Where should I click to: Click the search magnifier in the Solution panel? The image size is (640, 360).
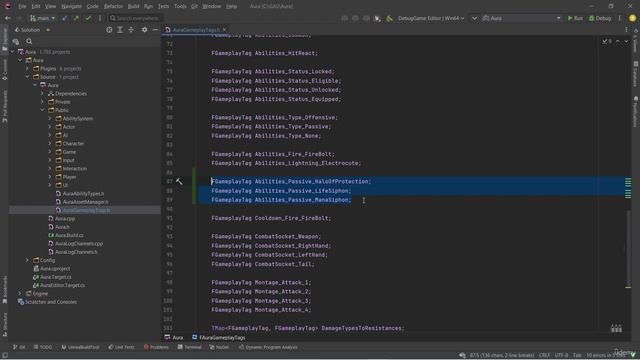coord(29,41)
